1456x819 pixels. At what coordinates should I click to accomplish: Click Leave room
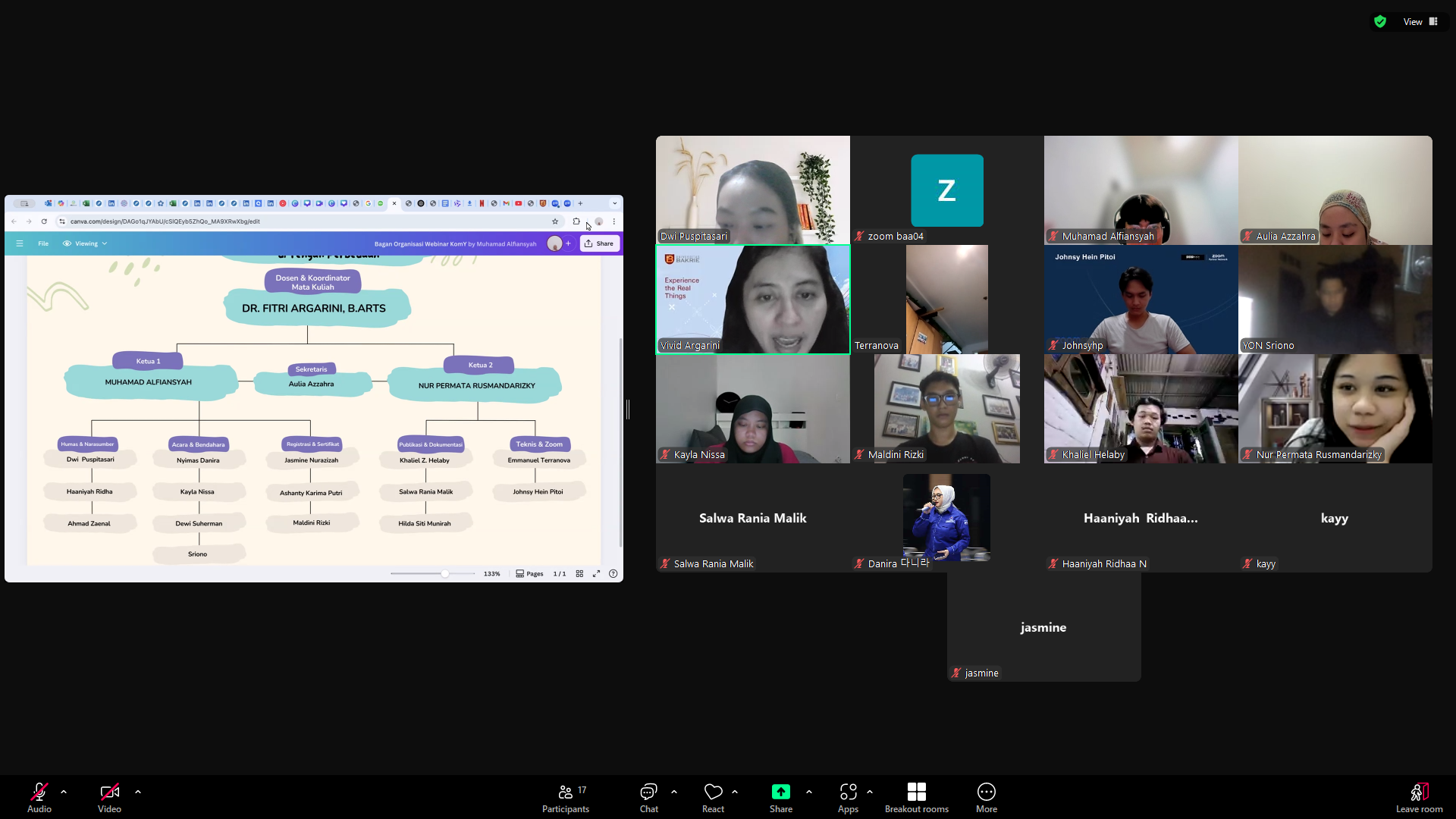[1420, 798]
